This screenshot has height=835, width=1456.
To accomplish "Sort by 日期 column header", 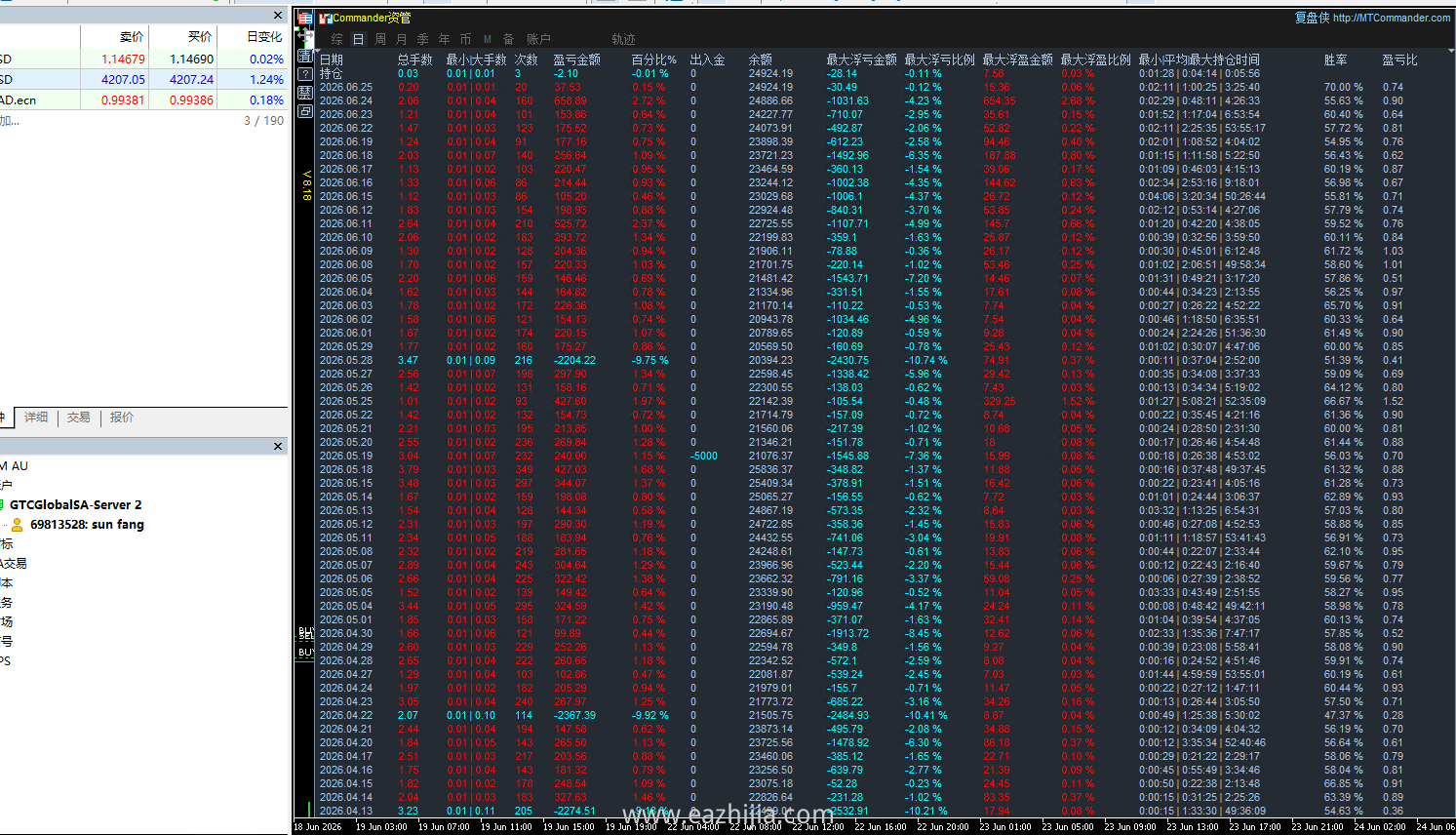I will pyautogui.click(x=332, y=60).
